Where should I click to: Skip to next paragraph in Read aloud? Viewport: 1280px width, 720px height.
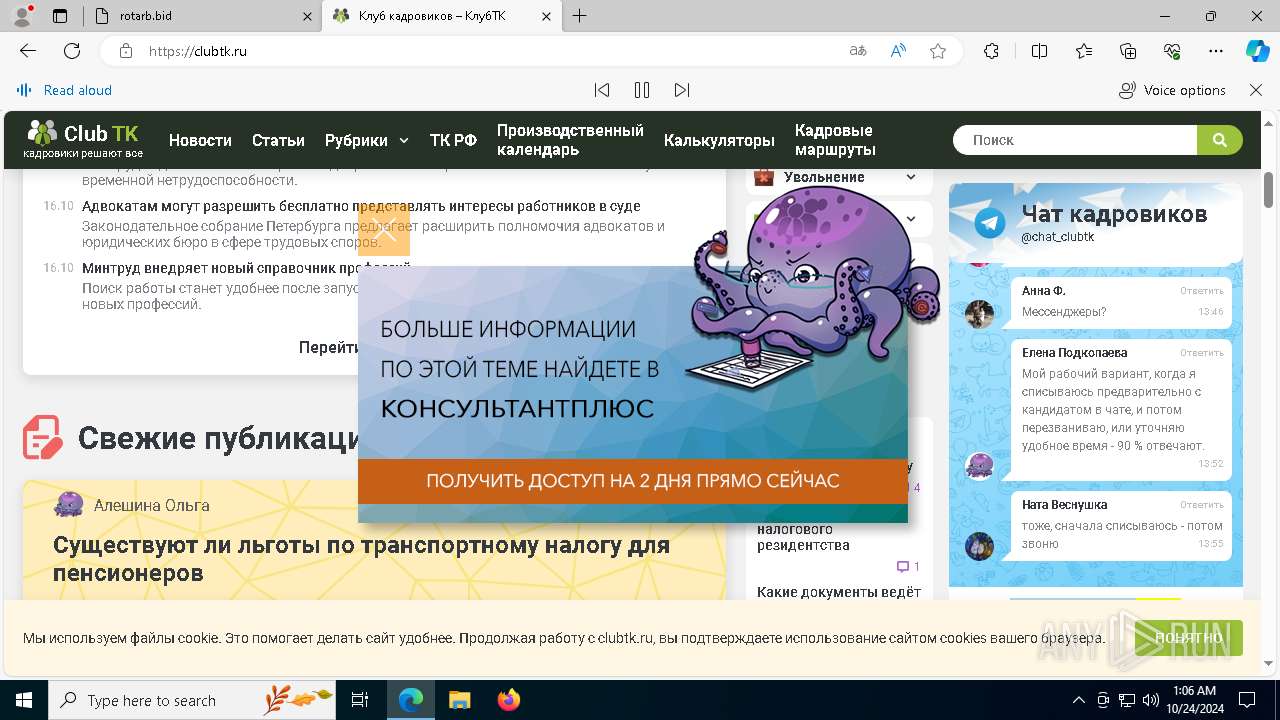[682, 90]
